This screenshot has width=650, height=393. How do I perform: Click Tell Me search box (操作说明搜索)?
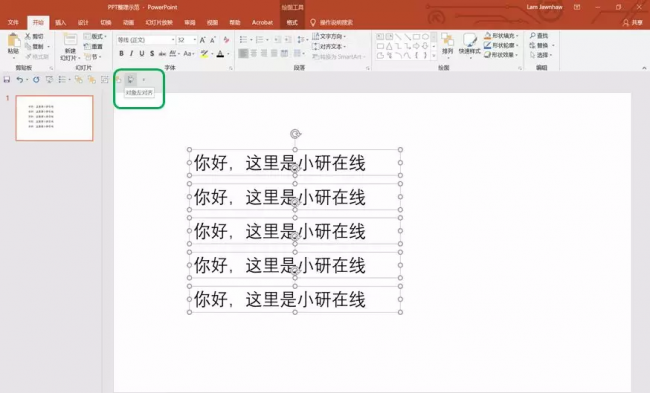[332, 22]
